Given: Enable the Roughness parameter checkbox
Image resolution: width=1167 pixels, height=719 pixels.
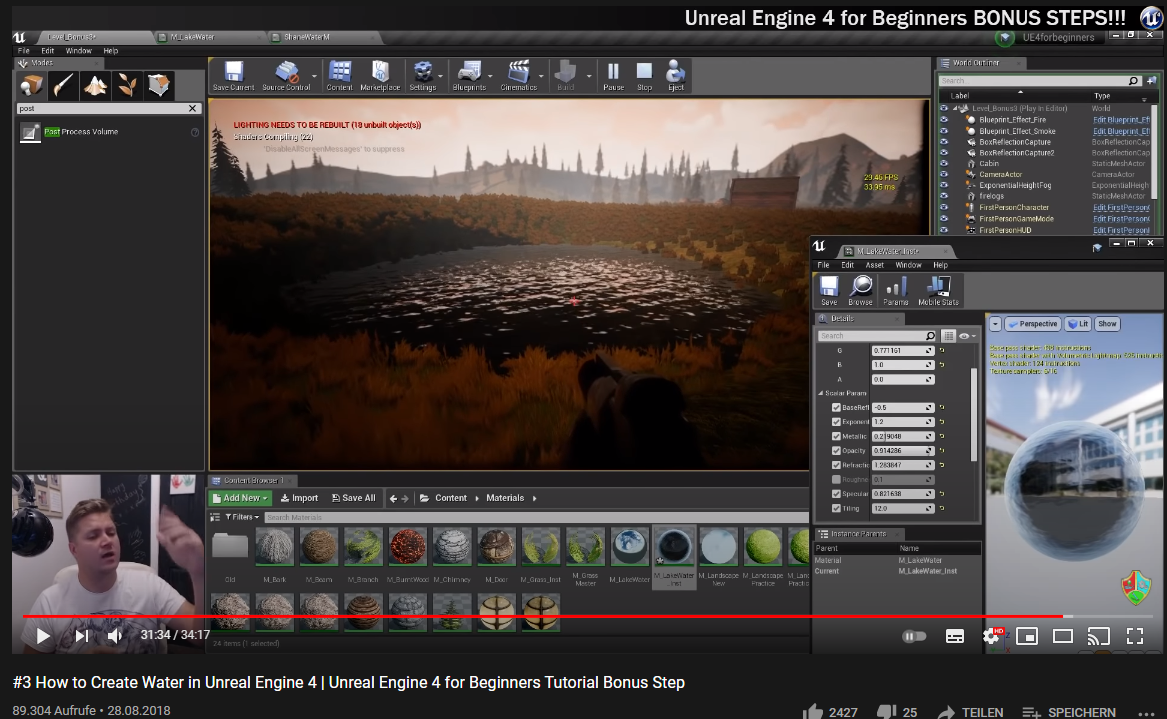Looking at the screenshot, I should pos(837,480).
